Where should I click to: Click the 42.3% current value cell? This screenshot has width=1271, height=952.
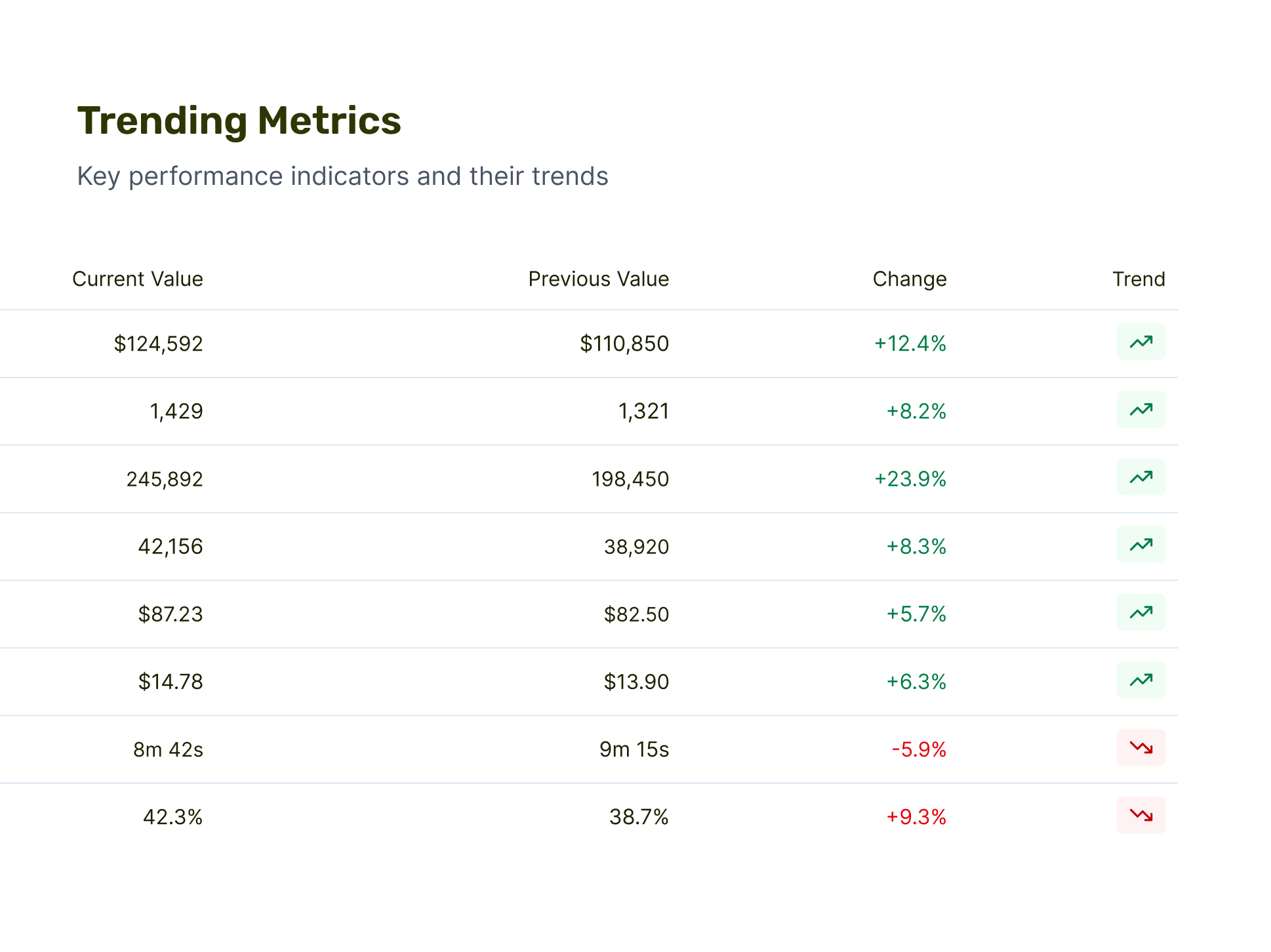(x=172, y=817)
